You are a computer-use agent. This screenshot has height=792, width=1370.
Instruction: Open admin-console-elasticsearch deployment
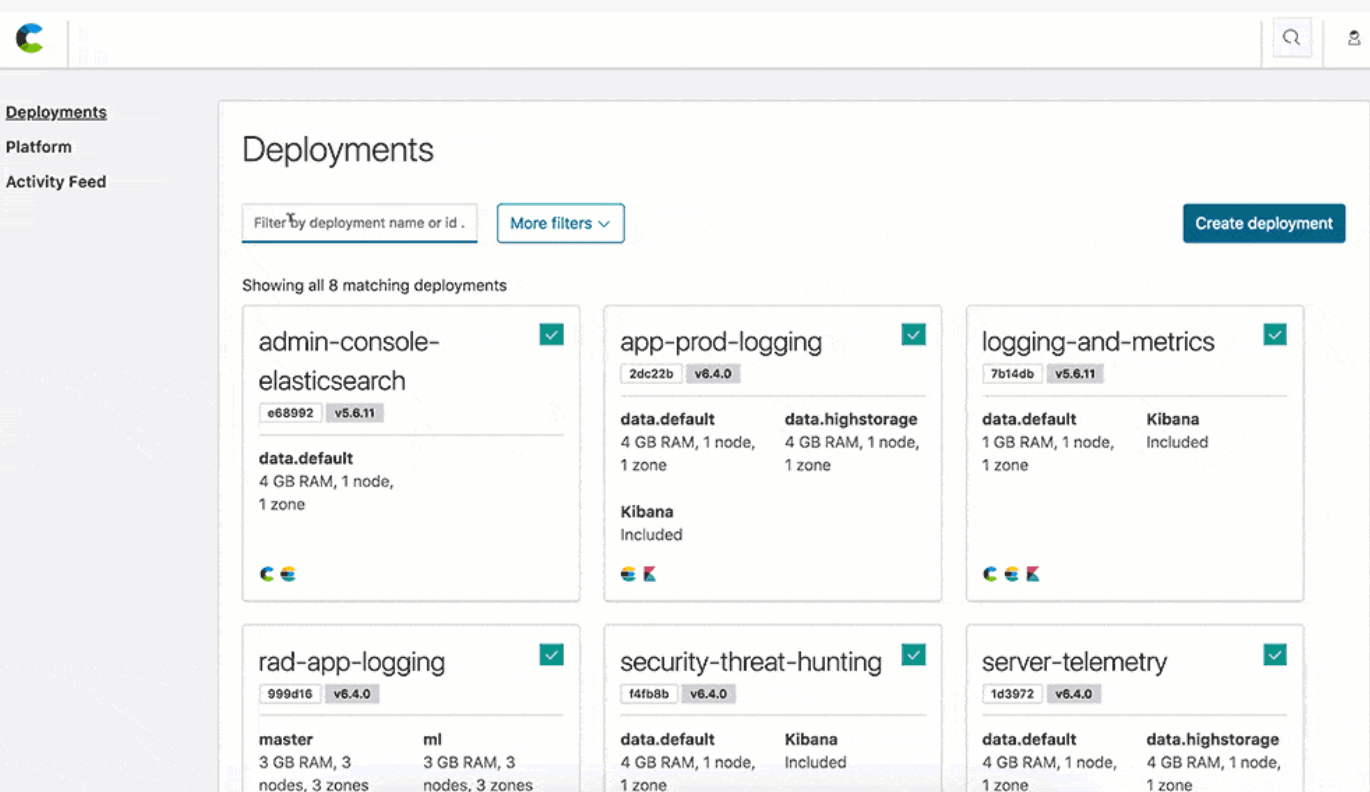pos(349,361)
